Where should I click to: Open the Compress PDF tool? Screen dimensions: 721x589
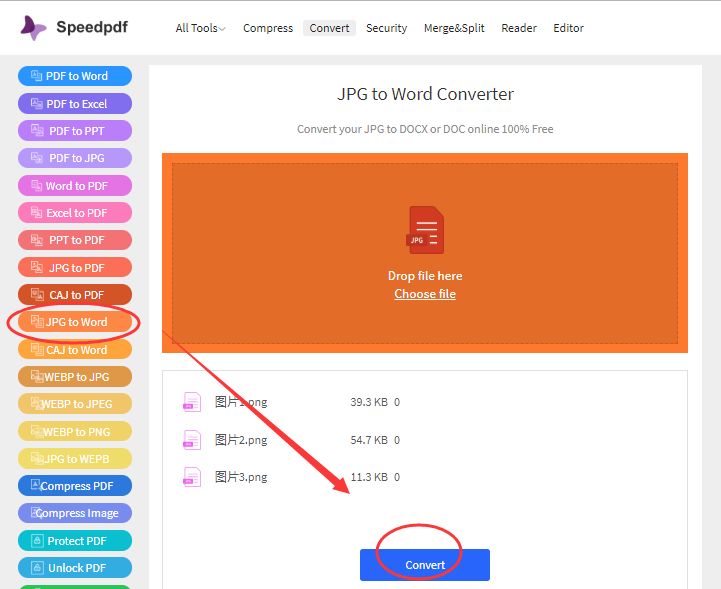coord(75,486)
